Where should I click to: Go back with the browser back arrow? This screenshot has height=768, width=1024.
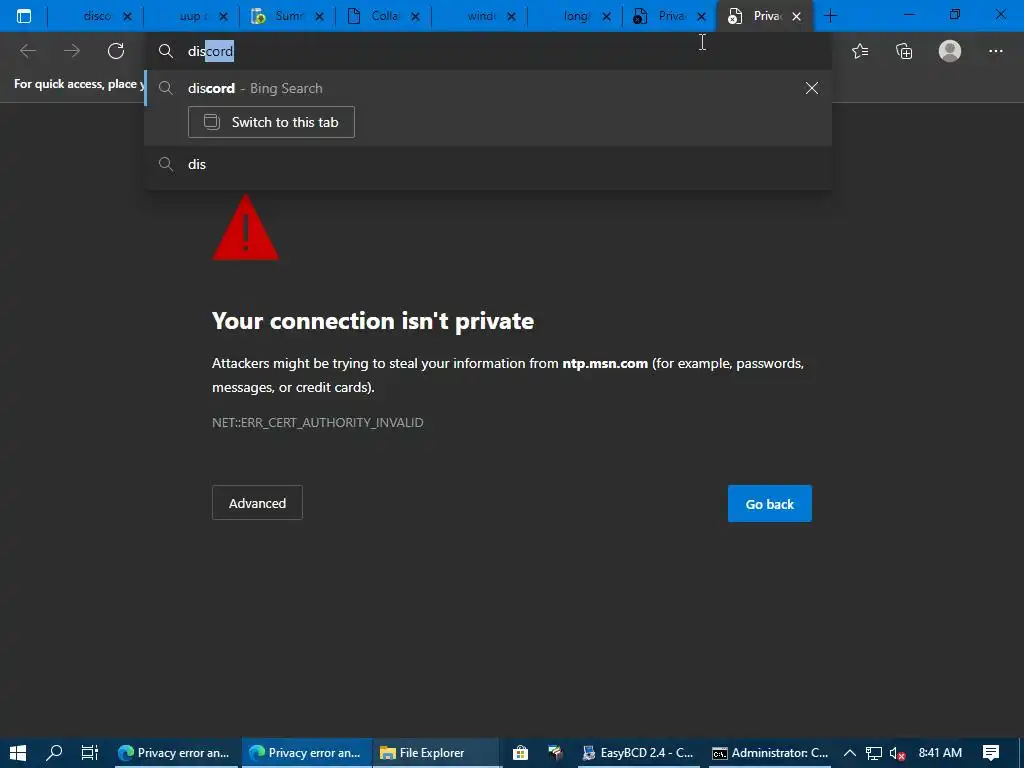tap(28, 51)
